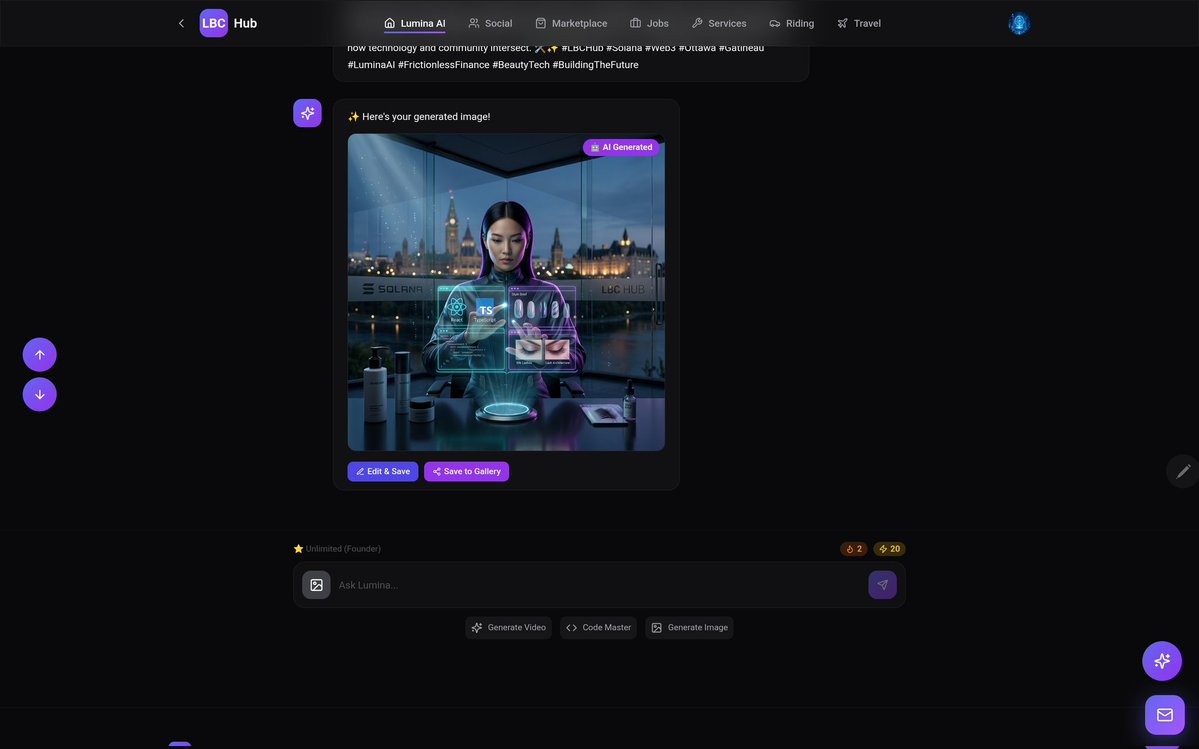Click the #BuildingTheFuture hashtag
This screenshot has width=1199, height=749.
pyautogui.click(x=596, y=65)
